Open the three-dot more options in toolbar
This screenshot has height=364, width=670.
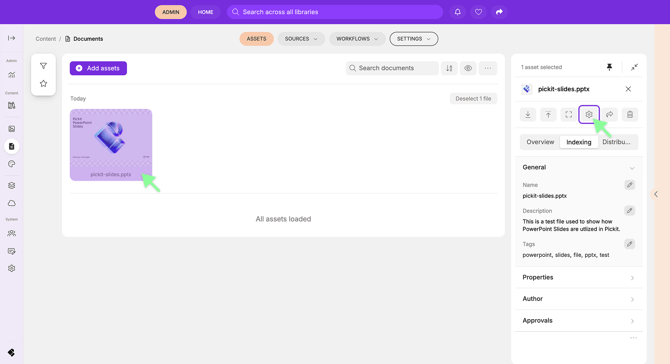(488, 68)
